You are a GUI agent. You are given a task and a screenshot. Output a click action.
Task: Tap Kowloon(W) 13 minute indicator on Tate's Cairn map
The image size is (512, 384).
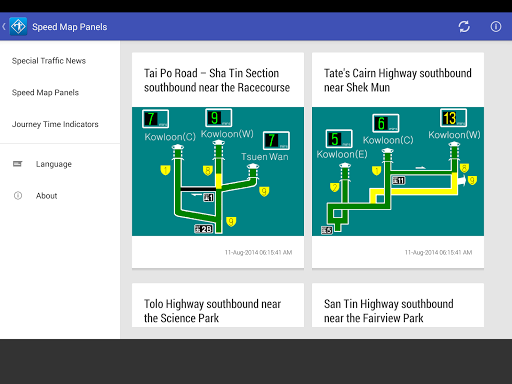(x=453, y=118)
